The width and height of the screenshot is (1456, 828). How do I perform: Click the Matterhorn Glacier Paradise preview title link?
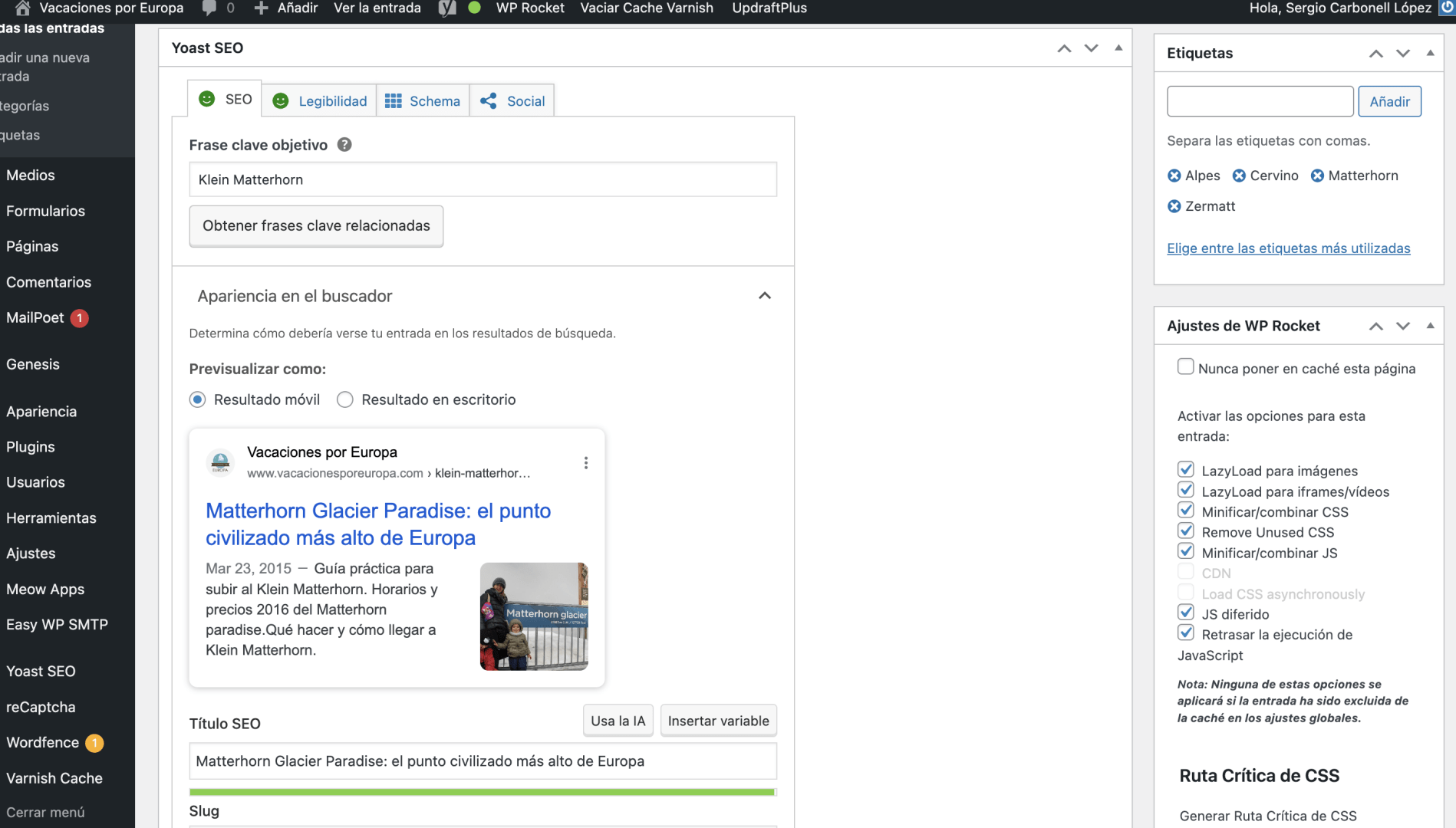pos(378,524)
